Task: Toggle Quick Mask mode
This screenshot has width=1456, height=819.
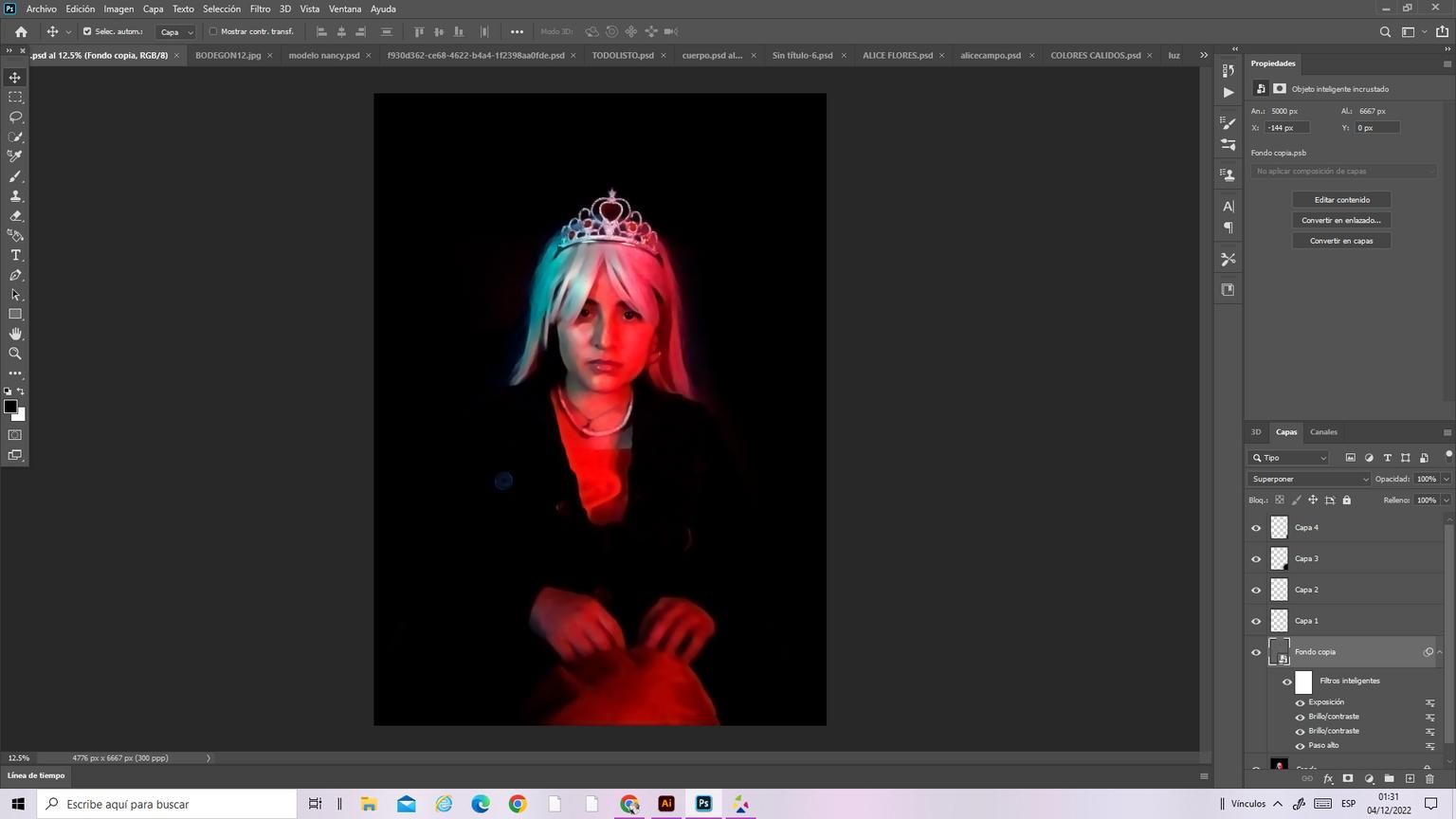Action: 15,435
